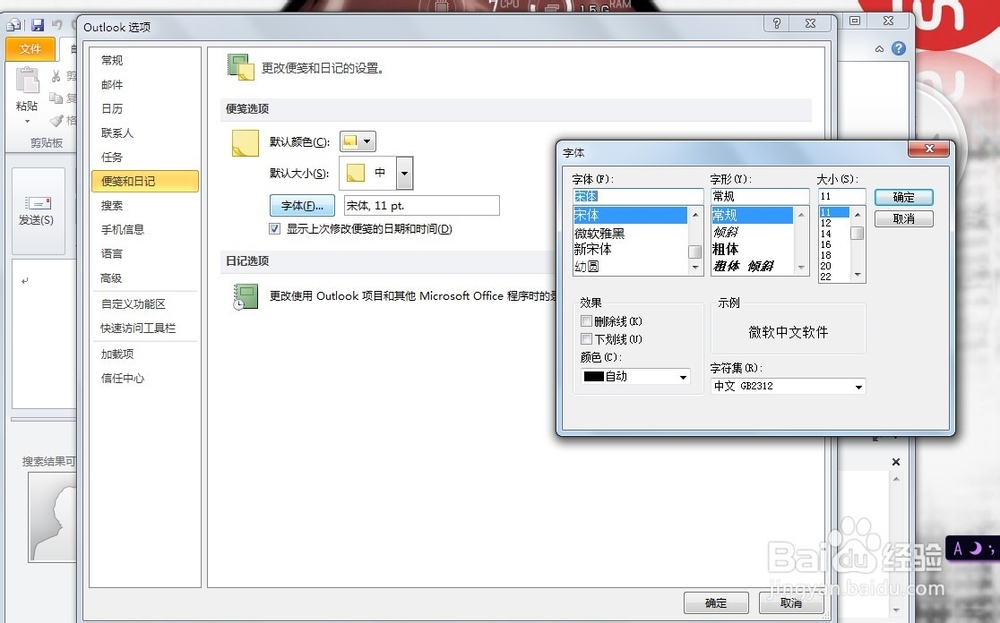Select 搜索 in options sidebar
Viewport: 1000px width, 623px height.
(x=145, y=205)
